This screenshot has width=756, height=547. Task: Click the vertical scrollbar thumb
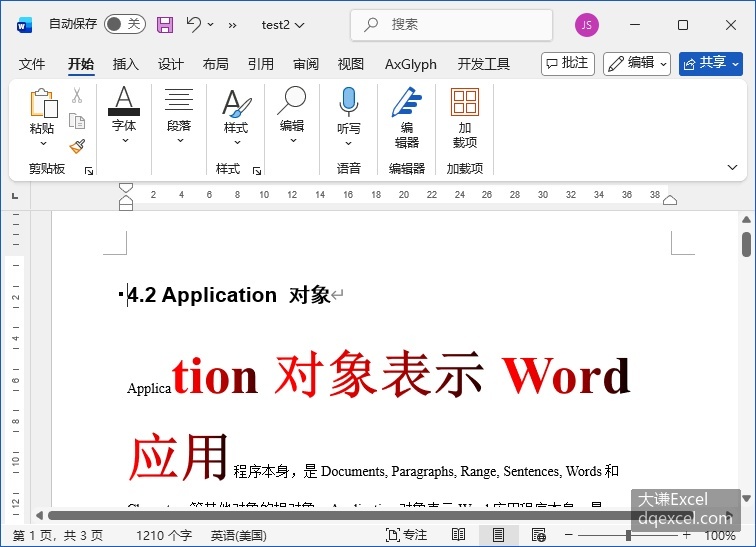[746, 244]
